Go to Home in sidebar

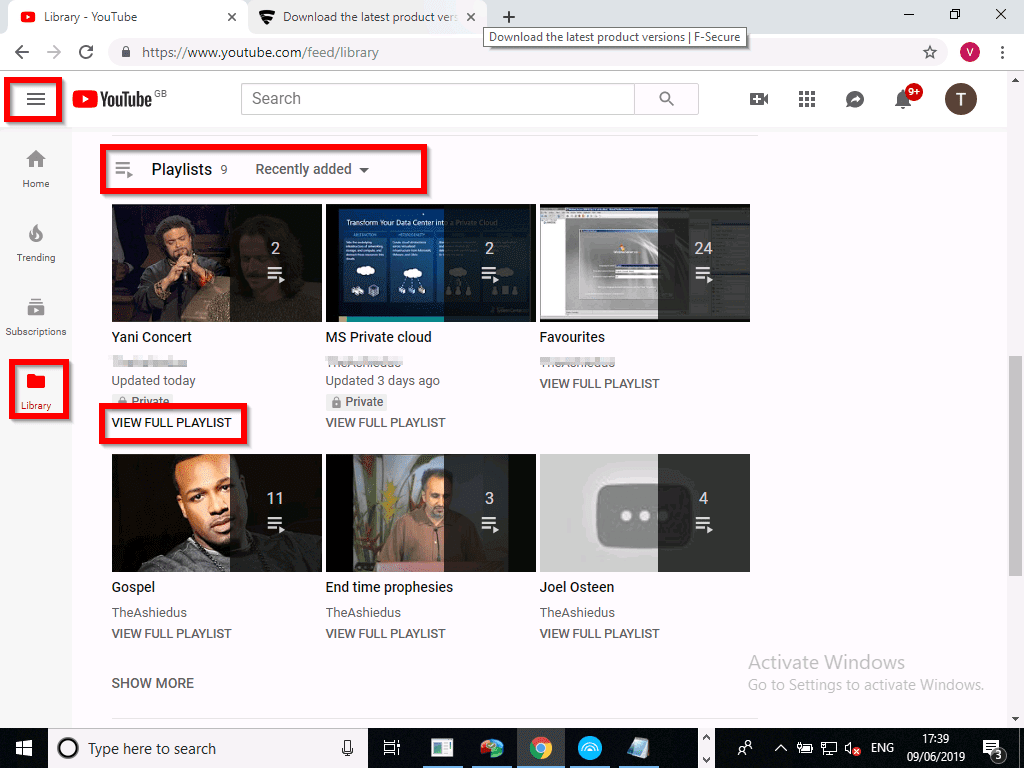coord(36,169)
